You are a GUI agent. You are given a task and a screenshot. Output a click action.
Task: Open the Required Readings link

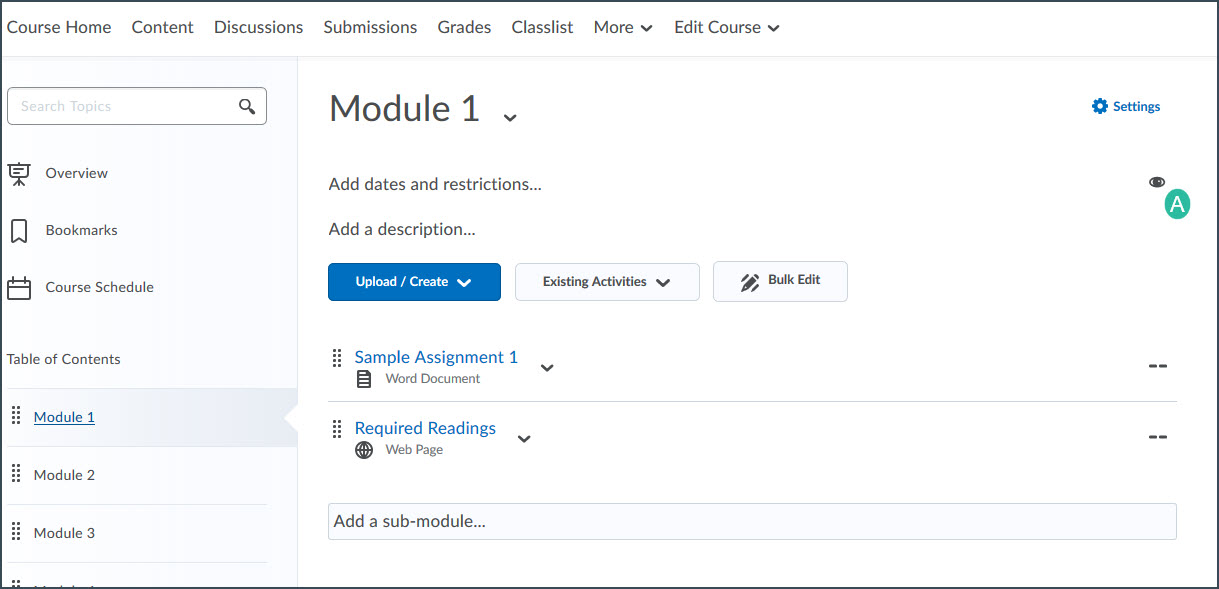[425, 427]
